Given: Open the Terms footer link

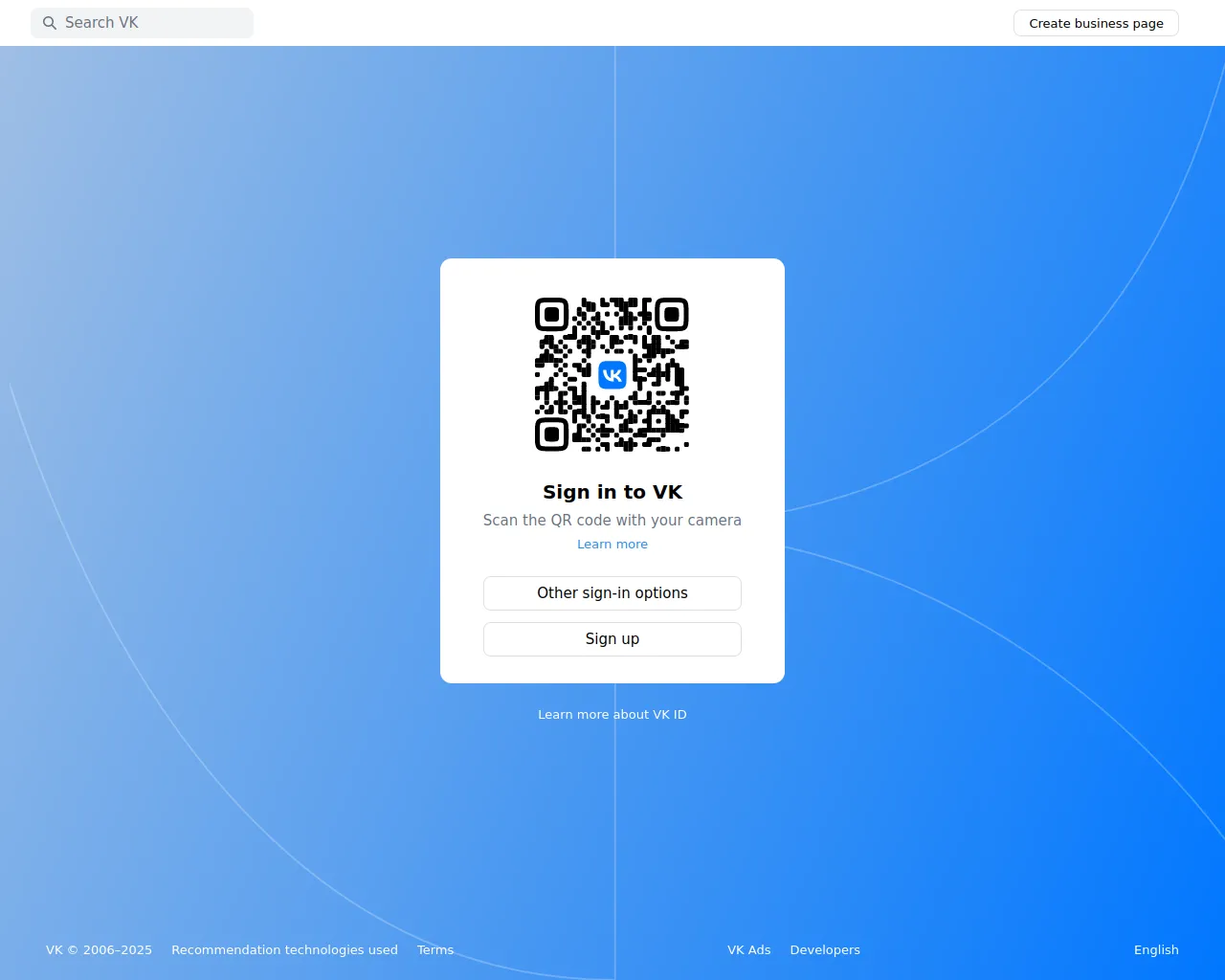Looking at the screenshot, I should (435, 949).
